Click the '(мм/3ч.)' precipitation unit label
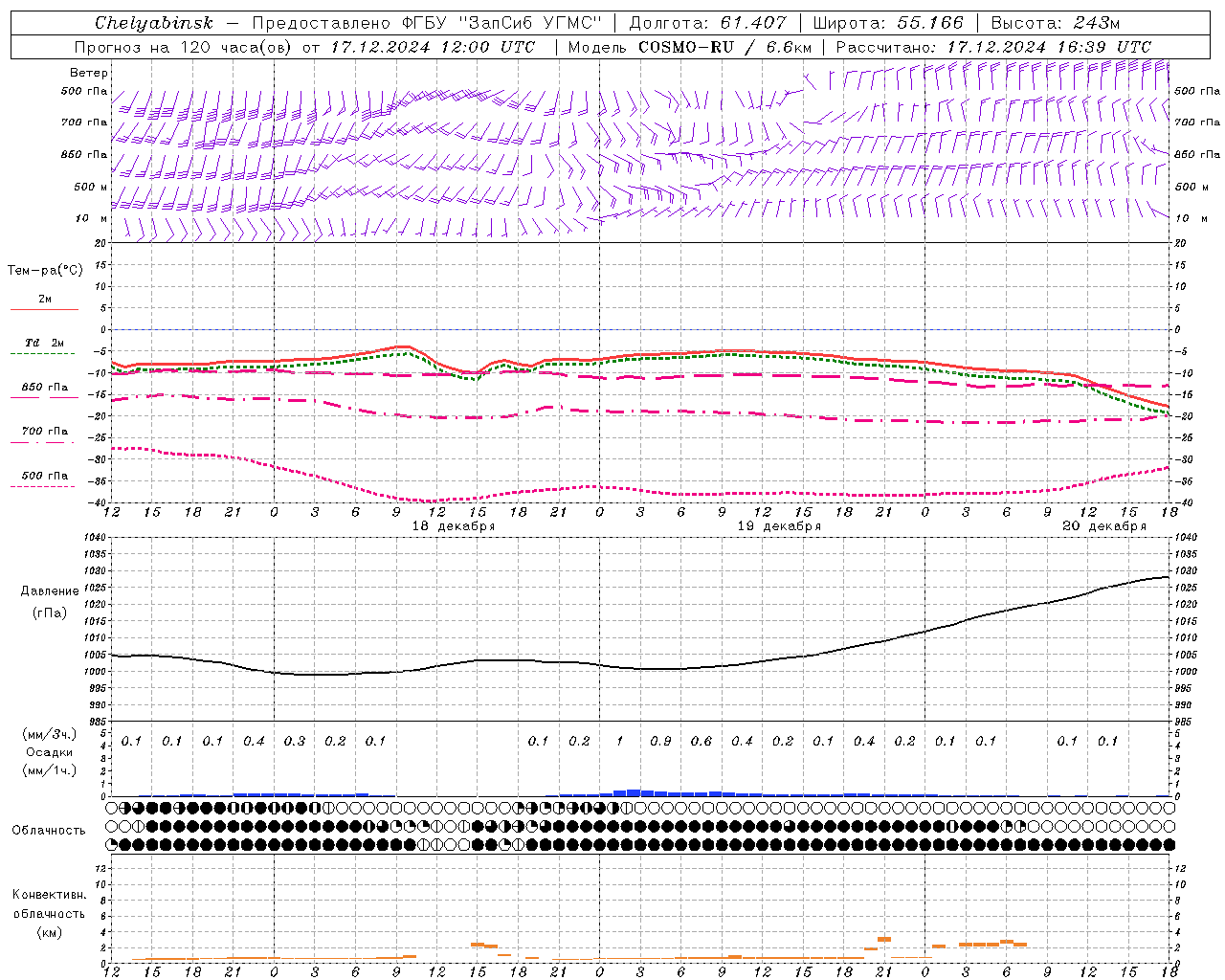This screenshot has width=1225, height=980. pos(49,735)
